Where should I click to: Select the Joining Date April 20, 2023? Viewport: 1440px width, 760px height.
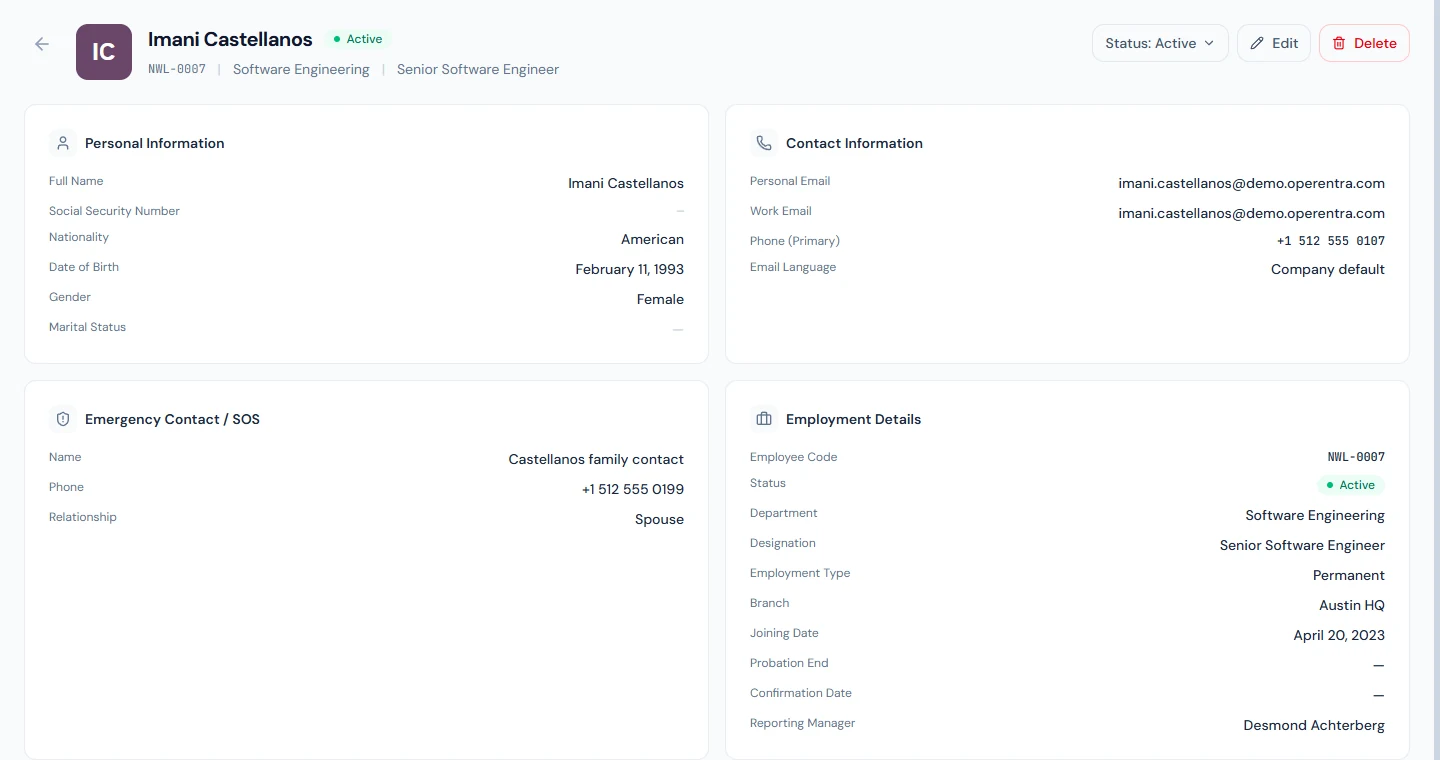click(1339, 635)
